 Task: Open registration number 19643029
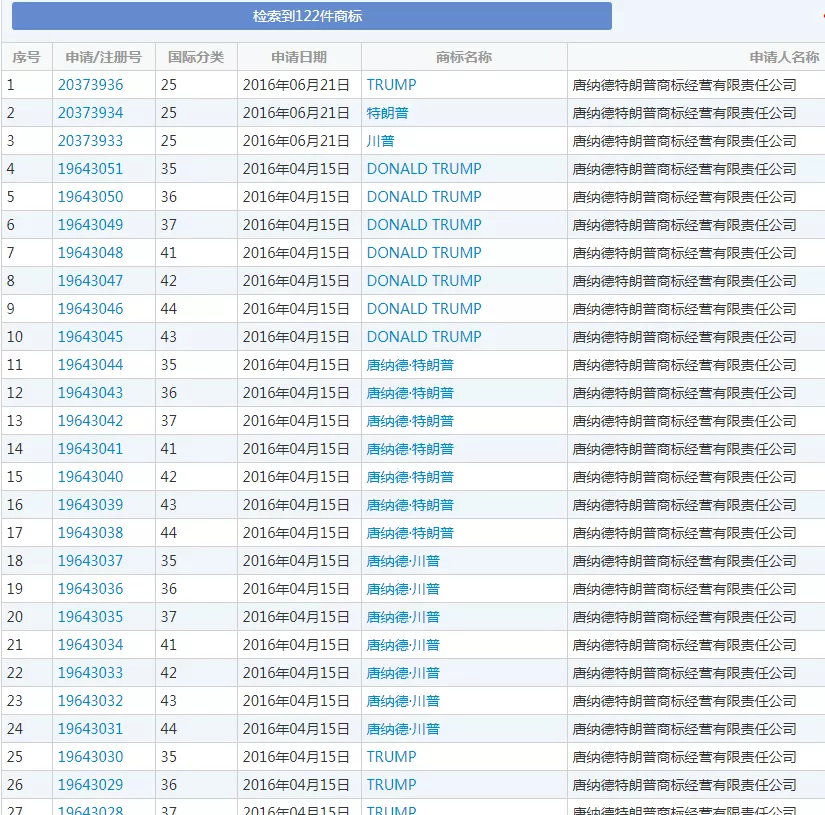click(x=90, y=785)
